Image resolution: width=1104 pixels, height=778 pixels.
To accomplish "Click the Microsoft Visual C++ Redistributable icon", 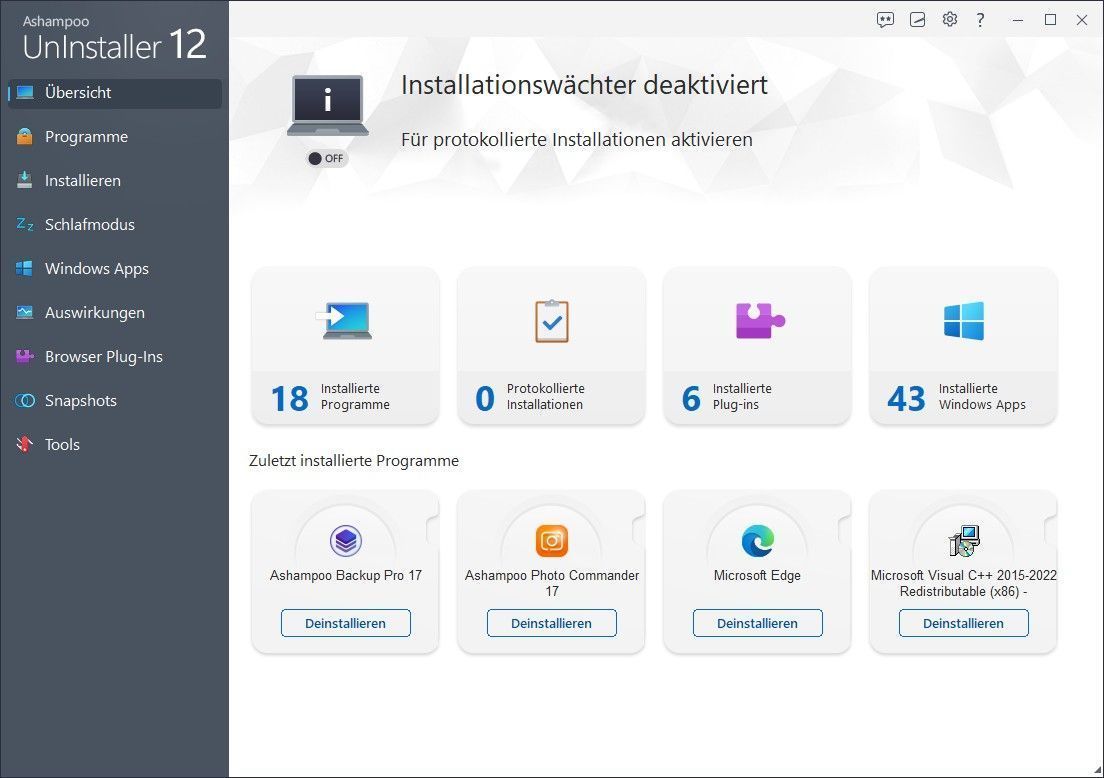I will (963, 541).
